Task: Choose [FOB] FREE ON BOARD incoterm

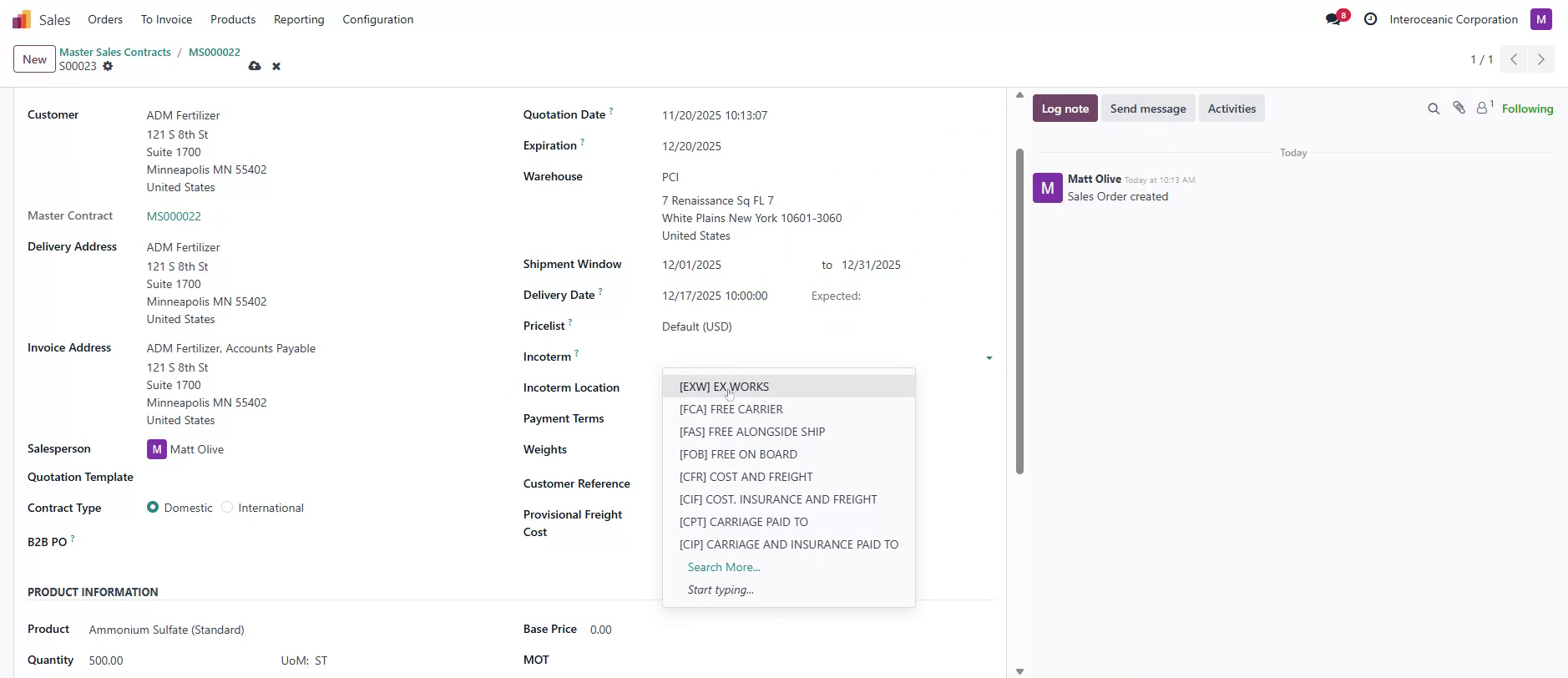Action: click(789, 454)
